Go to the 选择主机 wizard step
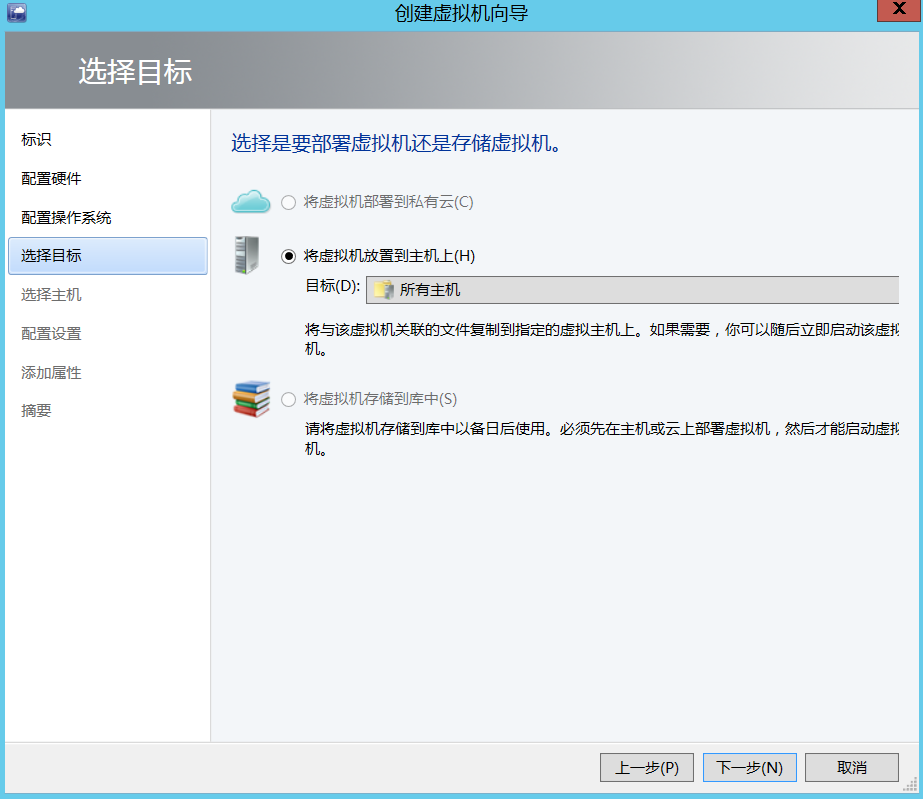Viewport: 923px width, 799px height. click(51, 294)
